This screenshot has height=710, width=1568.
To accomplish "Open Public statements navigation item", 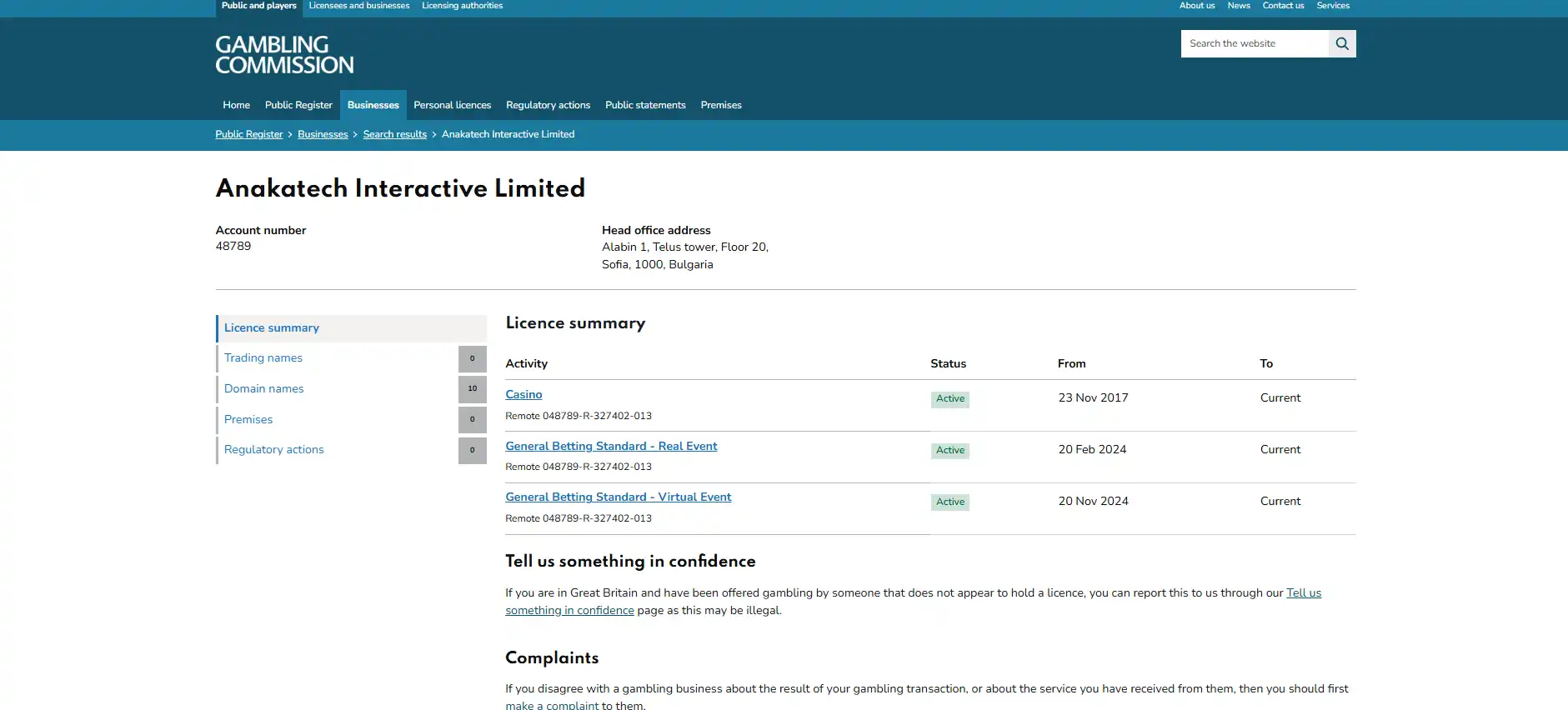I will pyautogui.click(x=646, y=105).
